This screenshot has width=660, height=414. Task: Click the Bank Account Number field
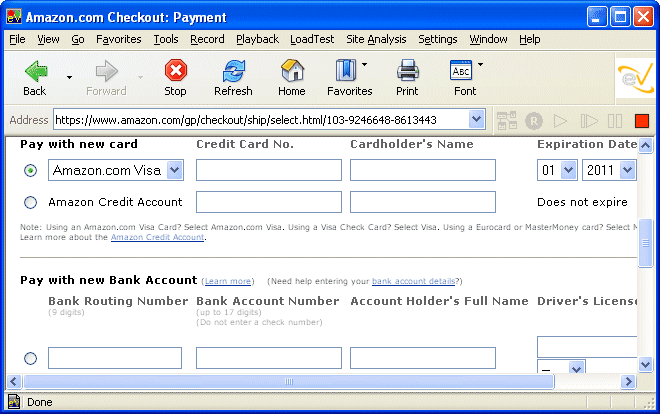(269, 358)
